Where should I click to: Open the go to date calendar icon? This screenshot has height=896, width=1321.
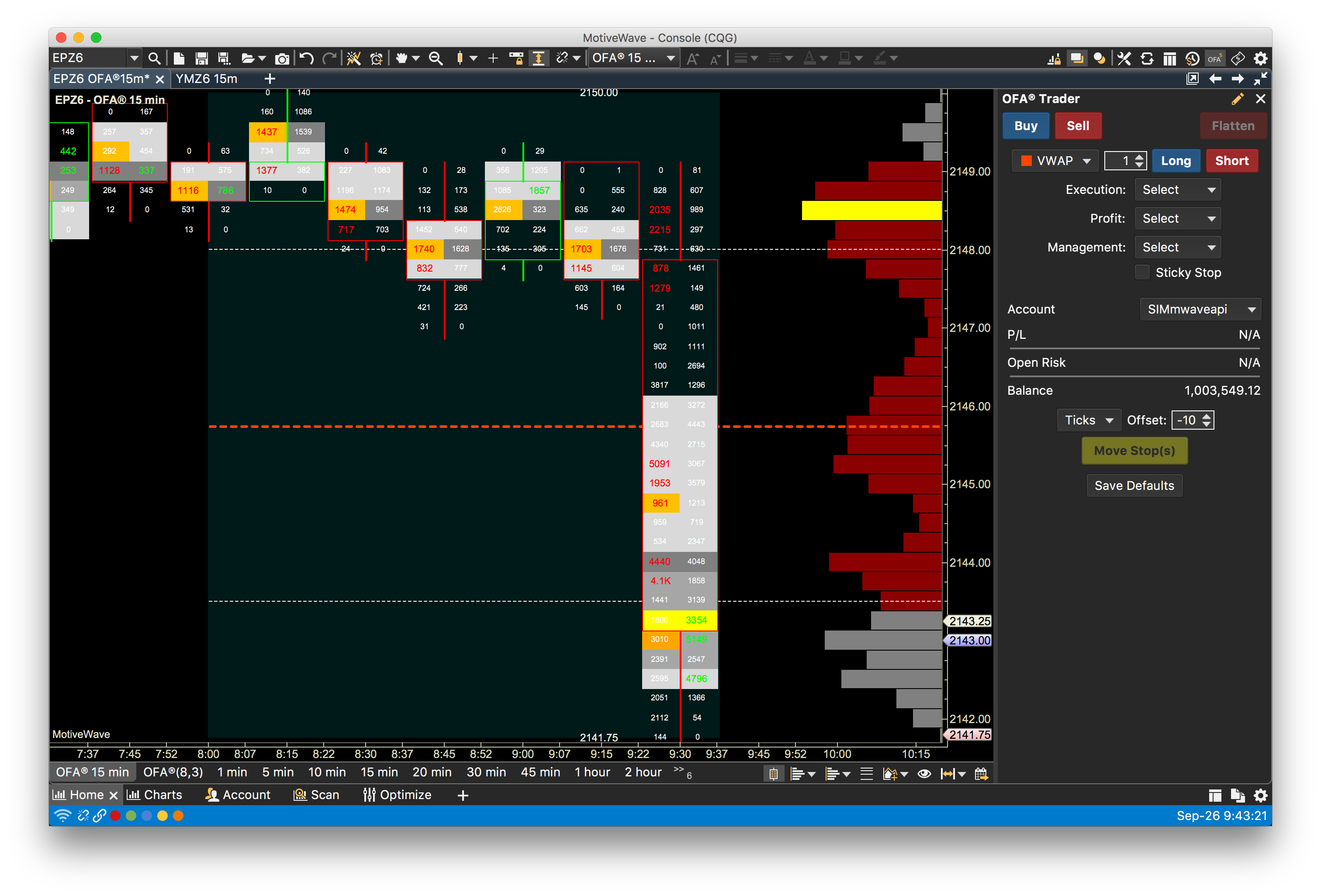981,773
